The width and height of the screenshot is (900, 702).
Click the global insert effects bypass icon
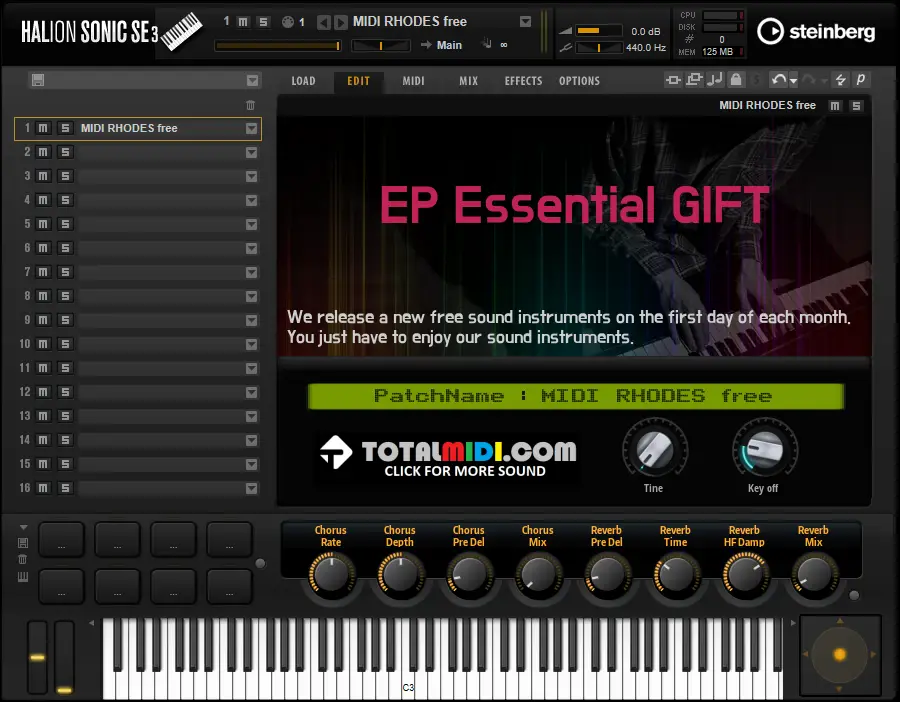point(673,80)
